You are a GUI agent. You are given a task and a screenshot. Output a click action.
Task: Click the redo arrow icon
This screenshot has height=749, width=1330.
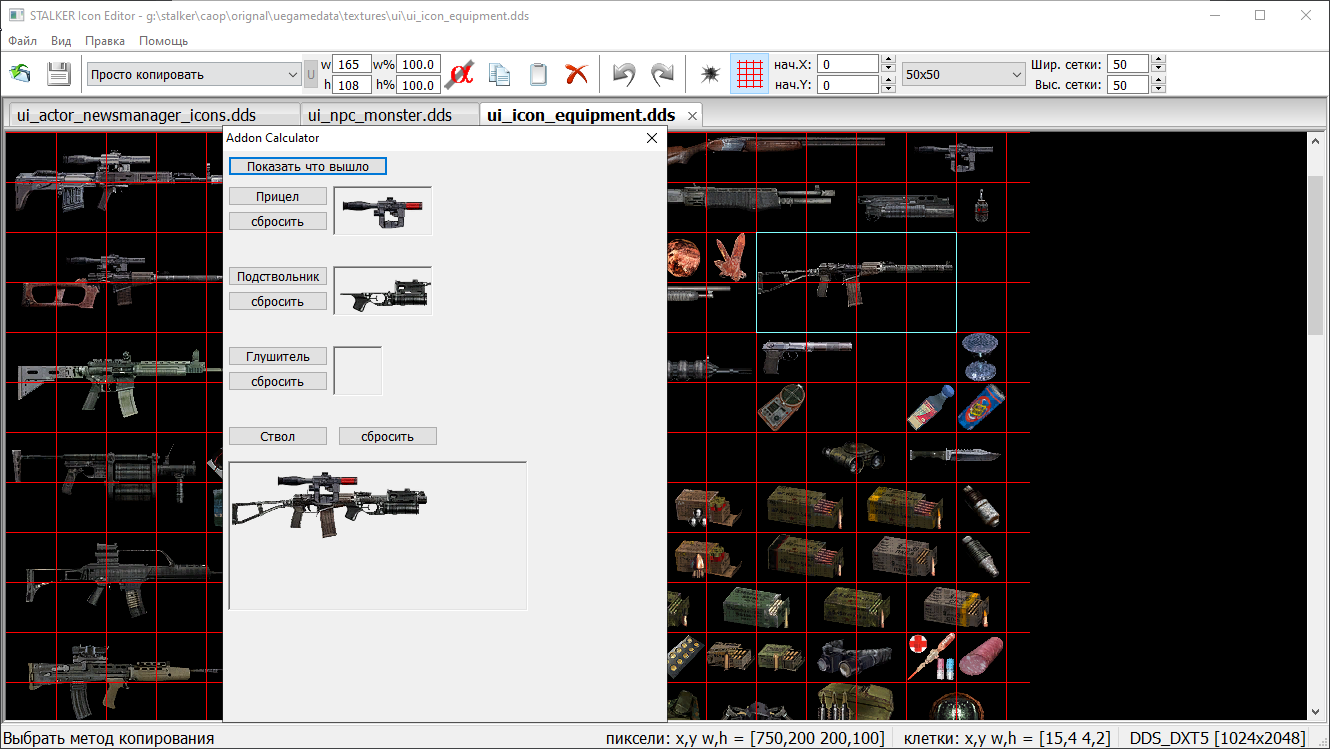point(662,74)
